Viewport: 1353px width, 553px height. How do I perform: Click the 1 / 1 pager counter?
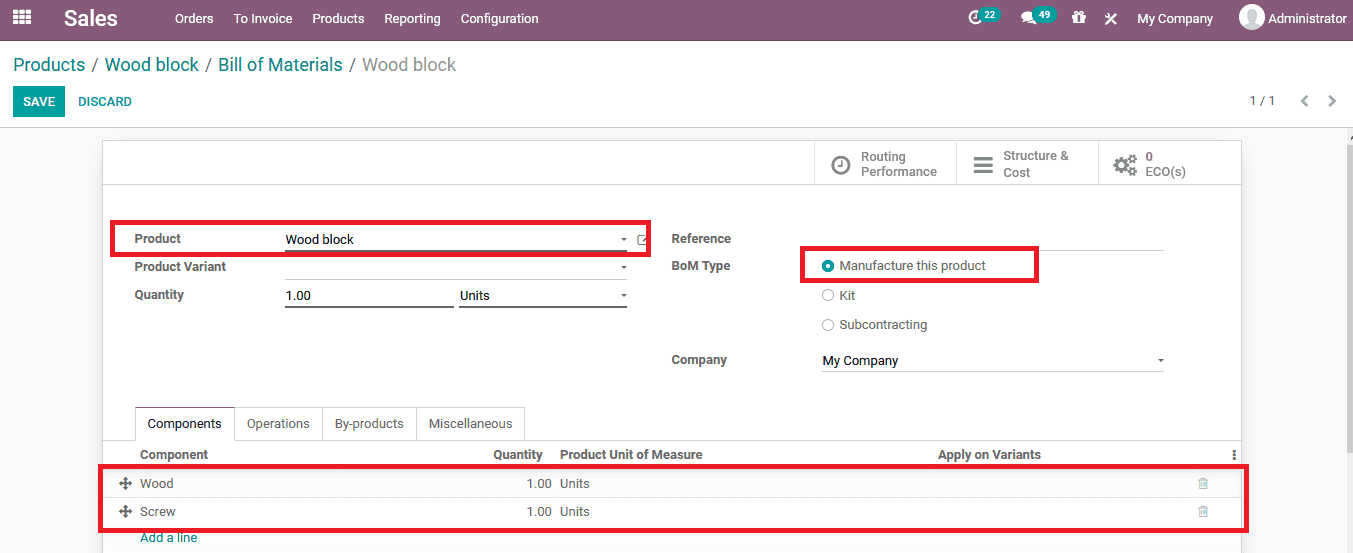pyautogui.click(x=1262, y=101)
